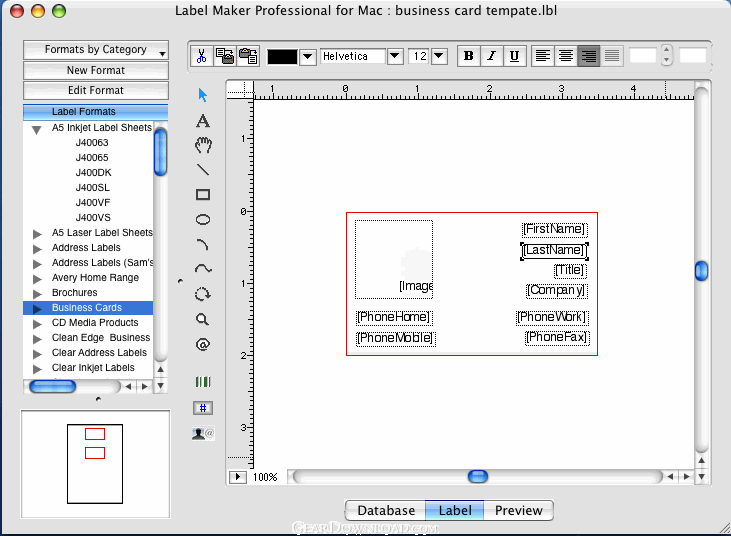The width and height of the screenshot is (731, 536).
Task: Select the Rectangle tool
Action: click(203, 194)
